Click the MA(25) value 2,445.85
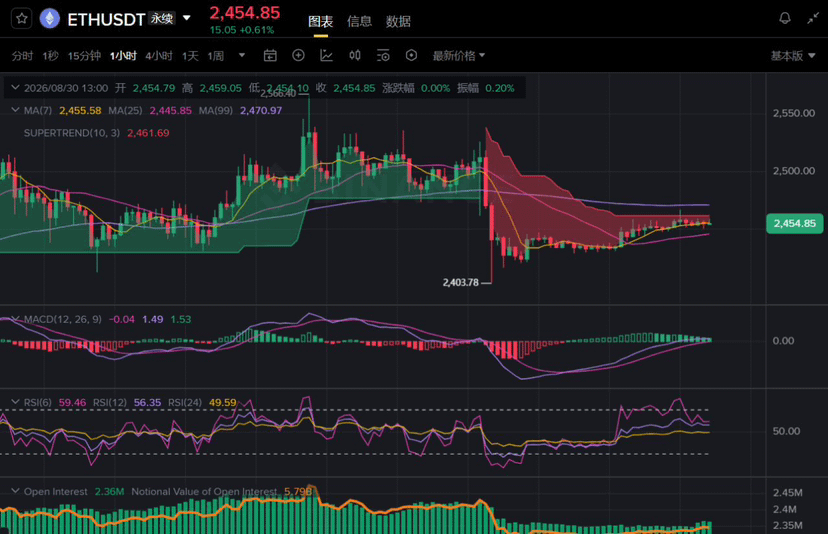This screenshot has width=828, height=534. coord(171,110)
